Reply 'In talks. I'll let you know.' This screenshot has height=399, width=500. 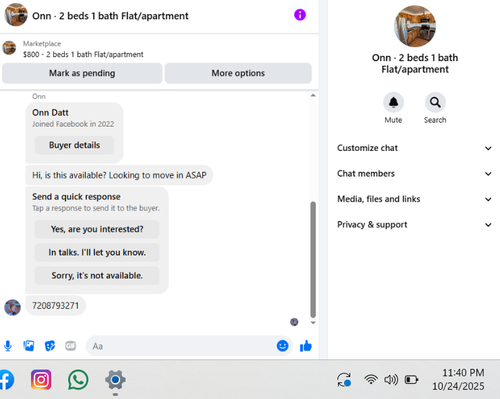97,252
